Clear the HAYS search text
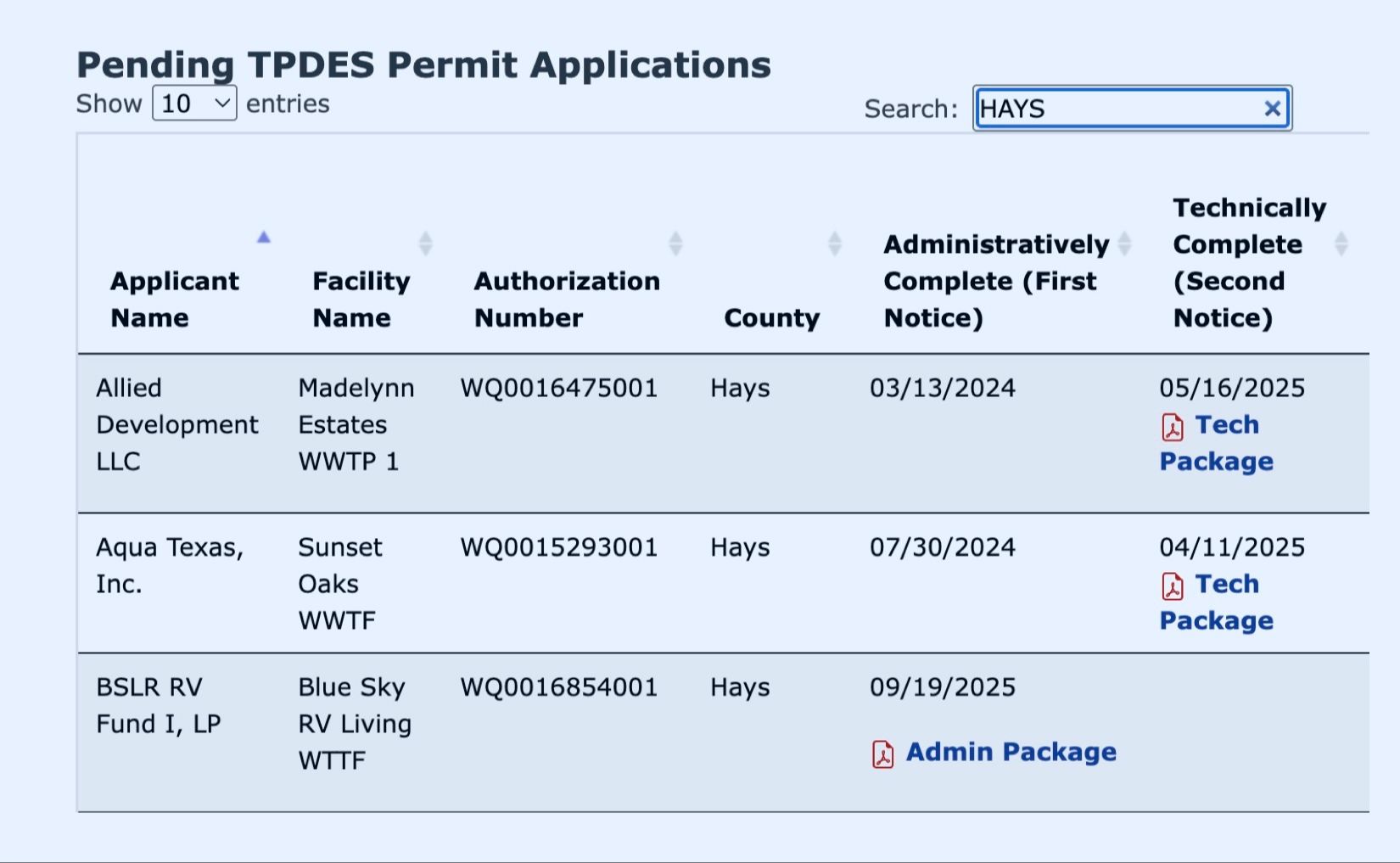This screenshot has width=1400, height=863. 1272,109
